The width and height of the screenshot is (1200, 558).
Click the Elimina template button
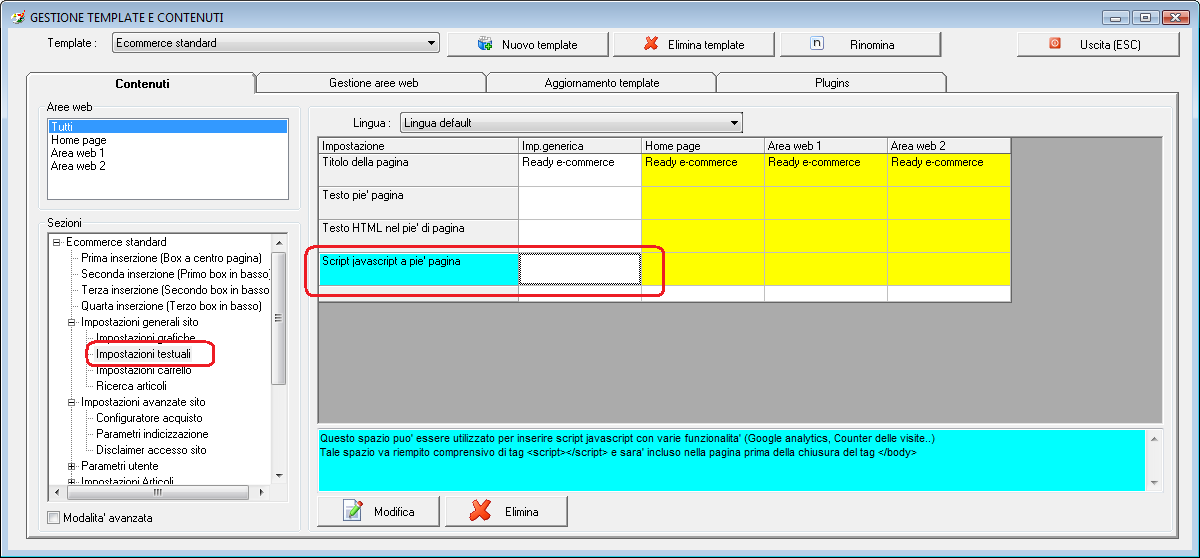tap(693, 44)
